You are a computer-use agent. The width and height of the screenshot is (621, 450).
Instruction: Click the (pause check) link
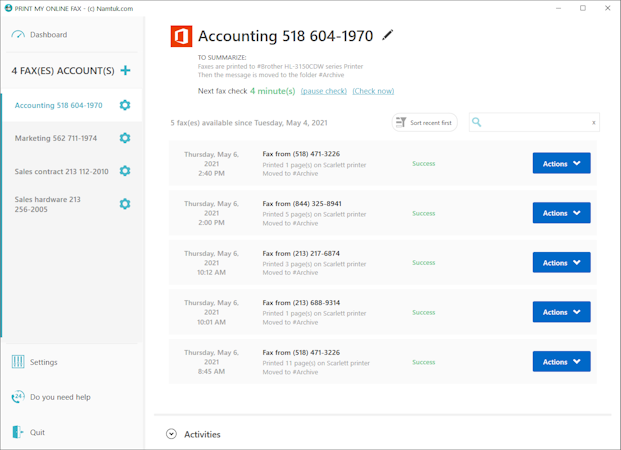[324, 91]
